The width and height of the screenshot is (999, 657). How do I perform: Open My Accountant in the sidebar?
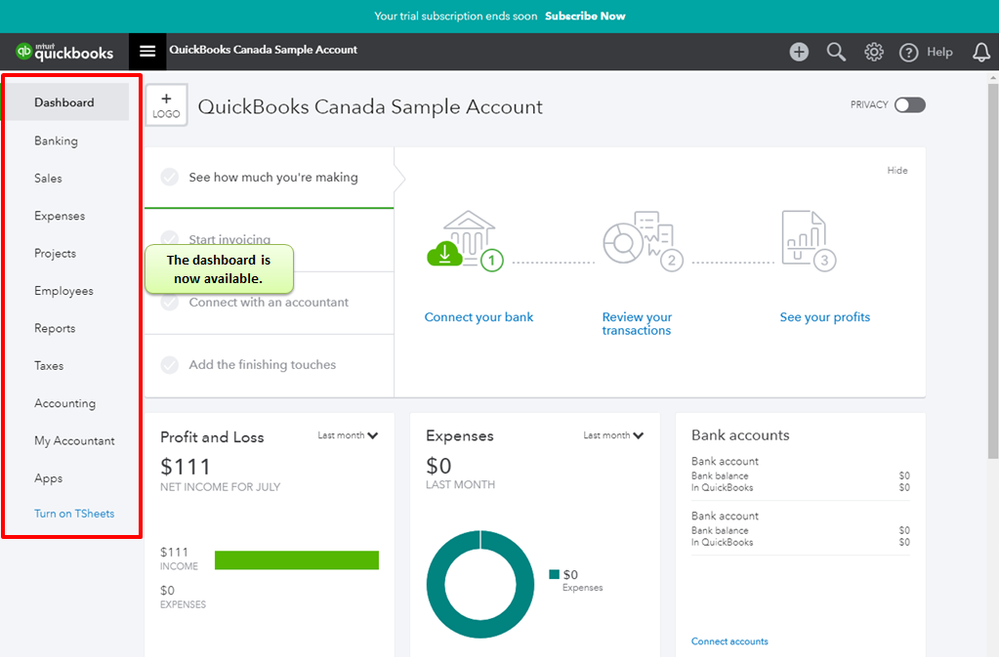coord(75,441)
